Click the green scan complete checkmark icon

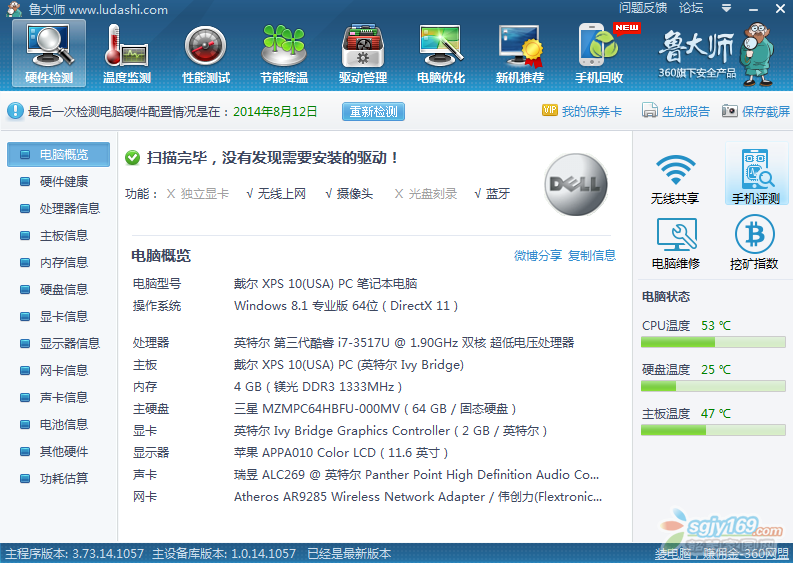coord(133,158)
